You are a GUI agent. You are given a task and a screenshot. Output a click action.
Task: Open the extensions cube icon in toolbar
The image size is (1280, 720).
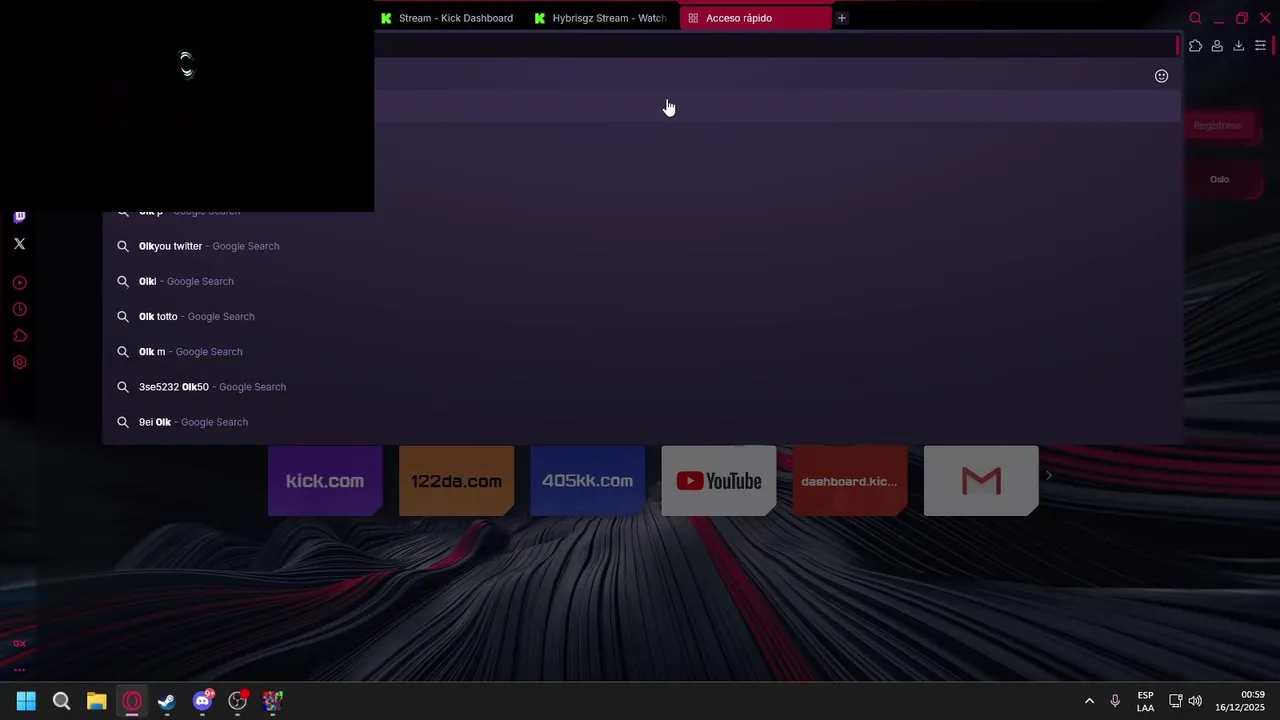coord(1195,46)
